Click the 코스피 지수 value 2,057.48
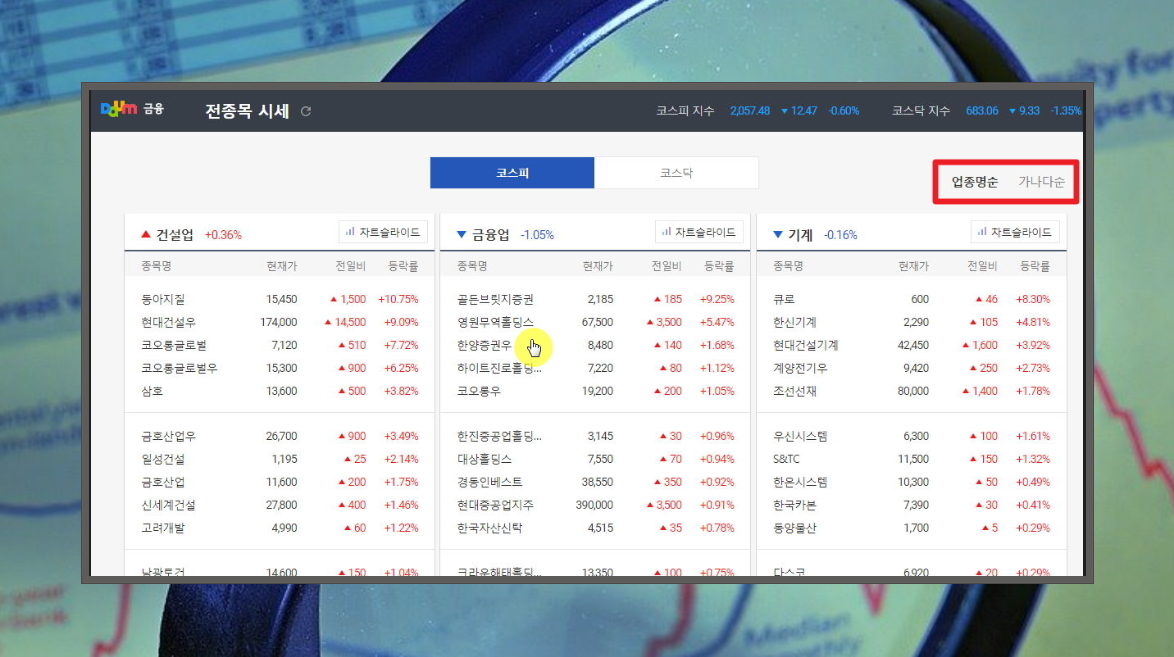This screenshot has width=1174, height=657. pyautogui.click(x=749, y=111)
